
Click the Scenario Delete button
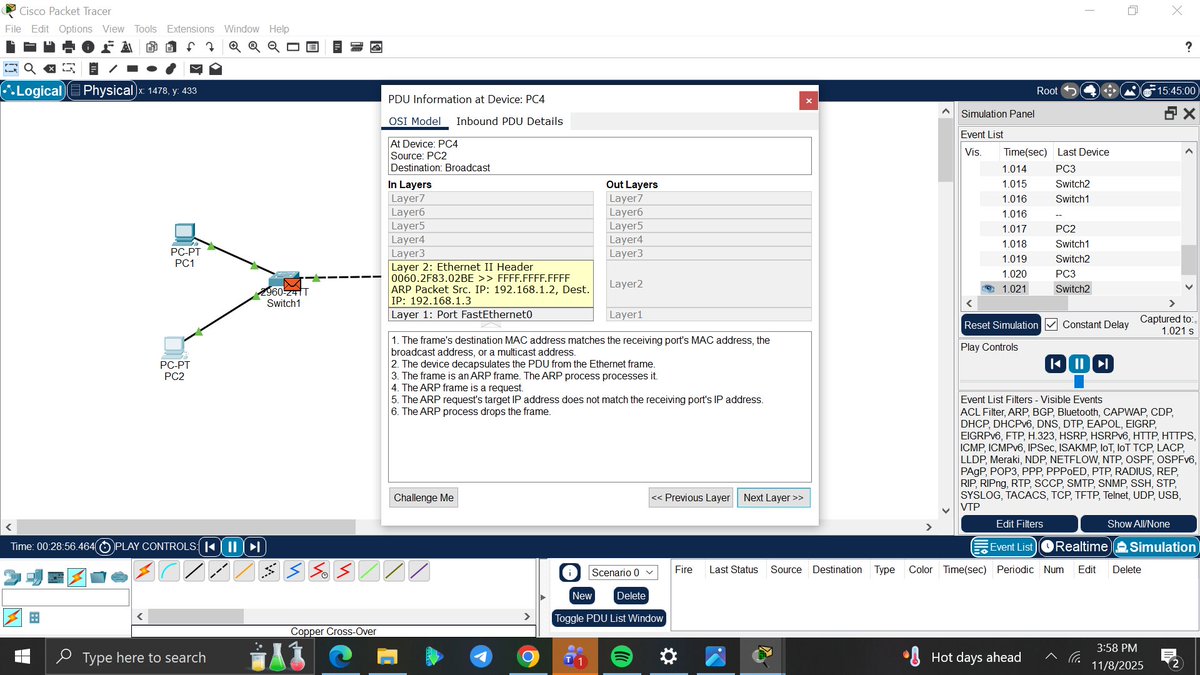coord(631,595)
